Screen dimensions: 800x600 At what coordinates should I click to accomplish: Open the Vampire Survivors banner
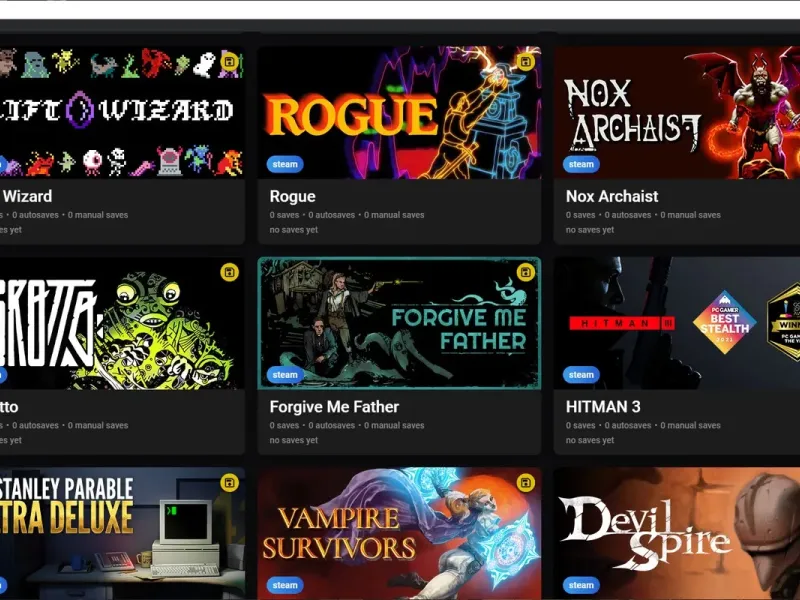[399, 534]
